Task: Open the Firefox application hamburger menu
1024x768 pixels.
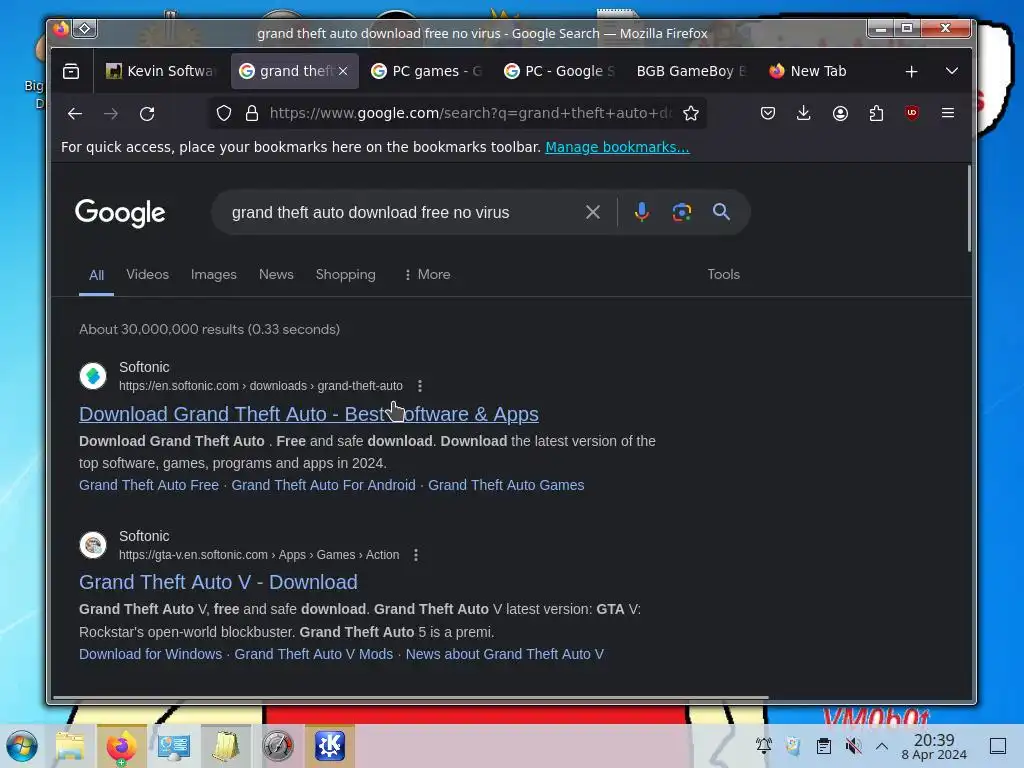Action: click(948, 114)
